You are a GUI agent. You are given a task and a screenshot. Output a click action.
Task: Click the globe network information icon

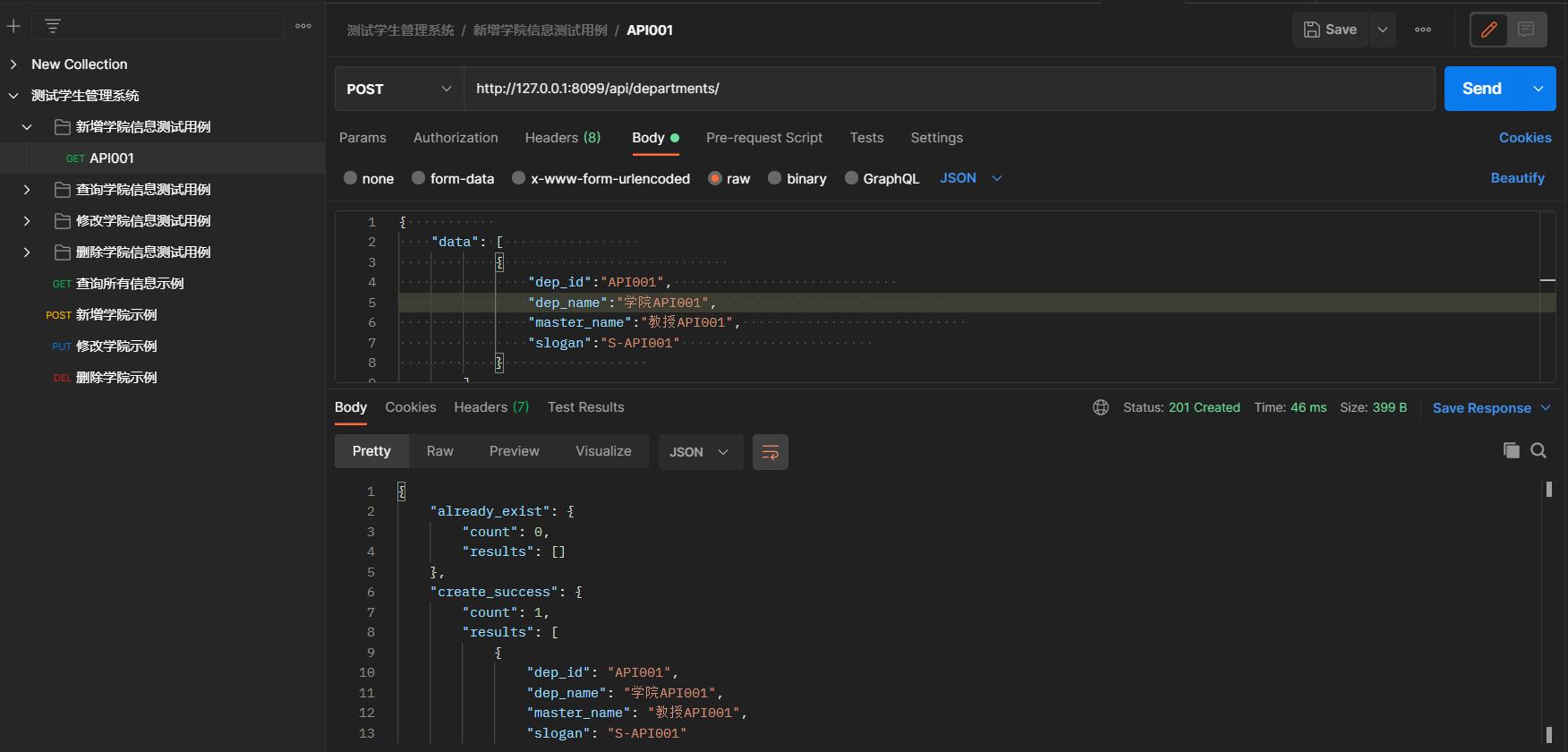1101,407
